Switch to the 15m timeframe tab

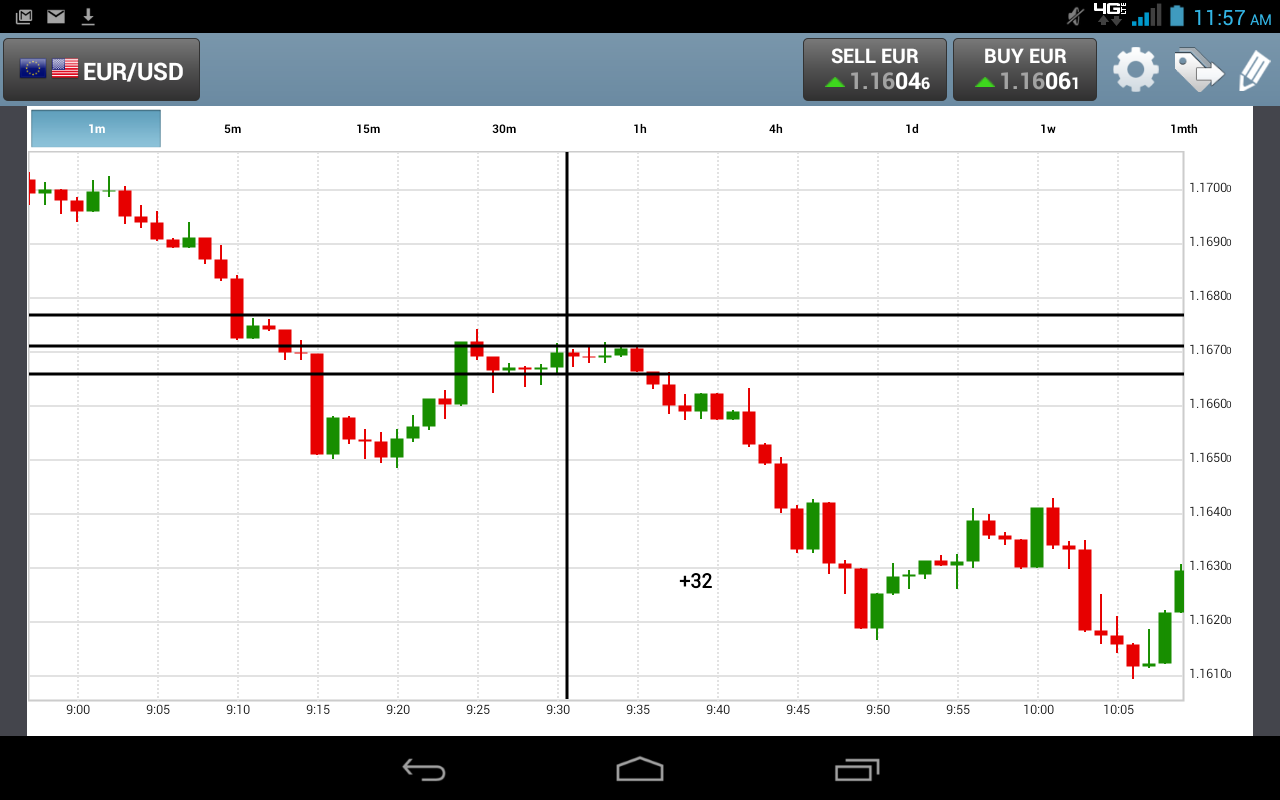[x=368, y=129]
